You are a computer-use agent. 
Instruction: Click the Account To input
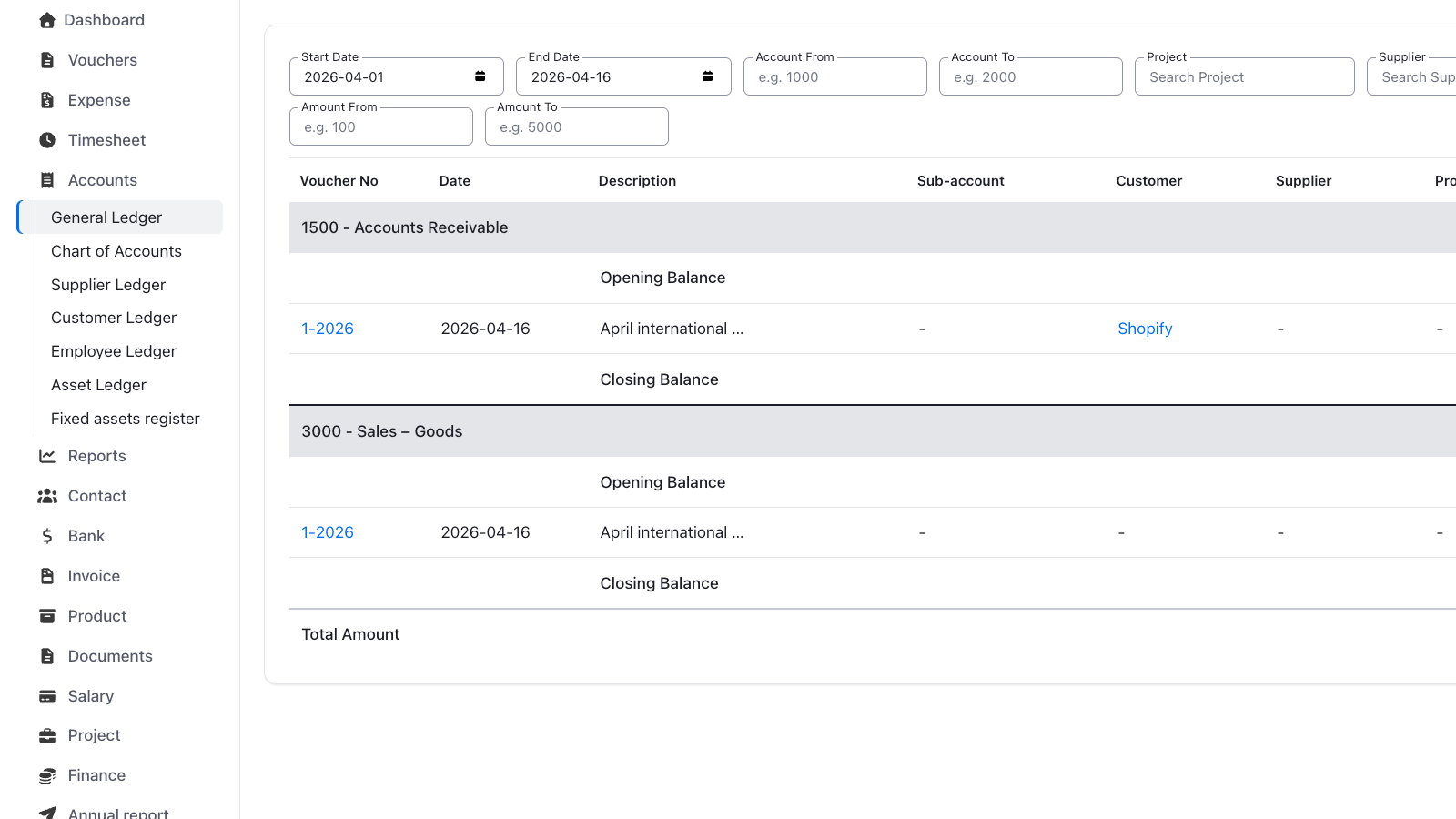pyautogui.click(x=1031, y=76)
